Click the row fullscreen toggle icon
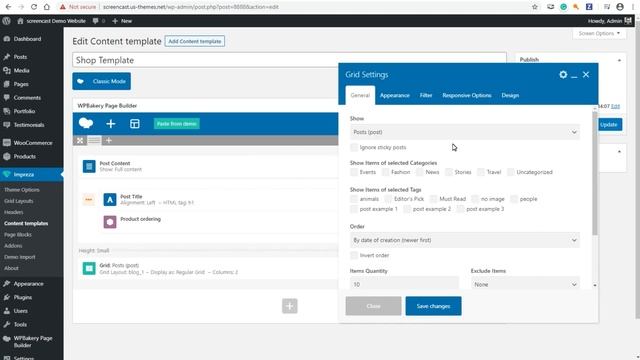Viewport: 640px width, 360px height. pos(80,140)
